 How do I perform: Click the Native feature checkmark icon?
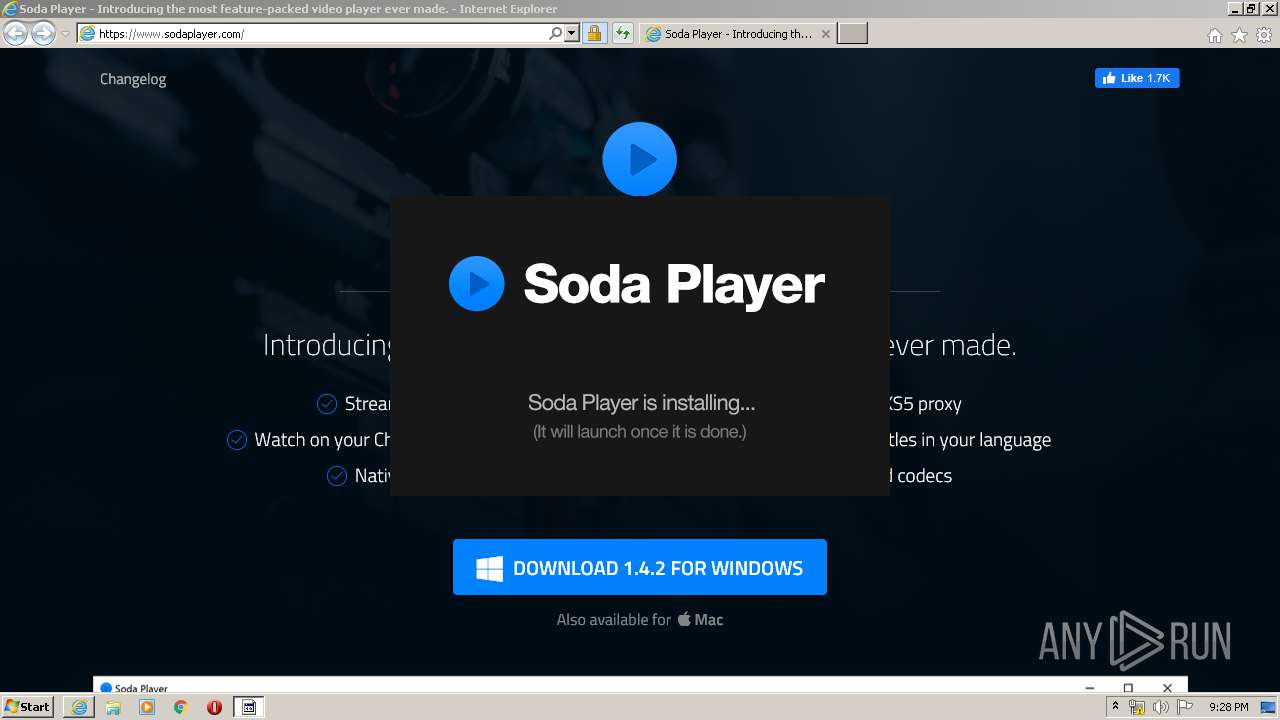337,476
